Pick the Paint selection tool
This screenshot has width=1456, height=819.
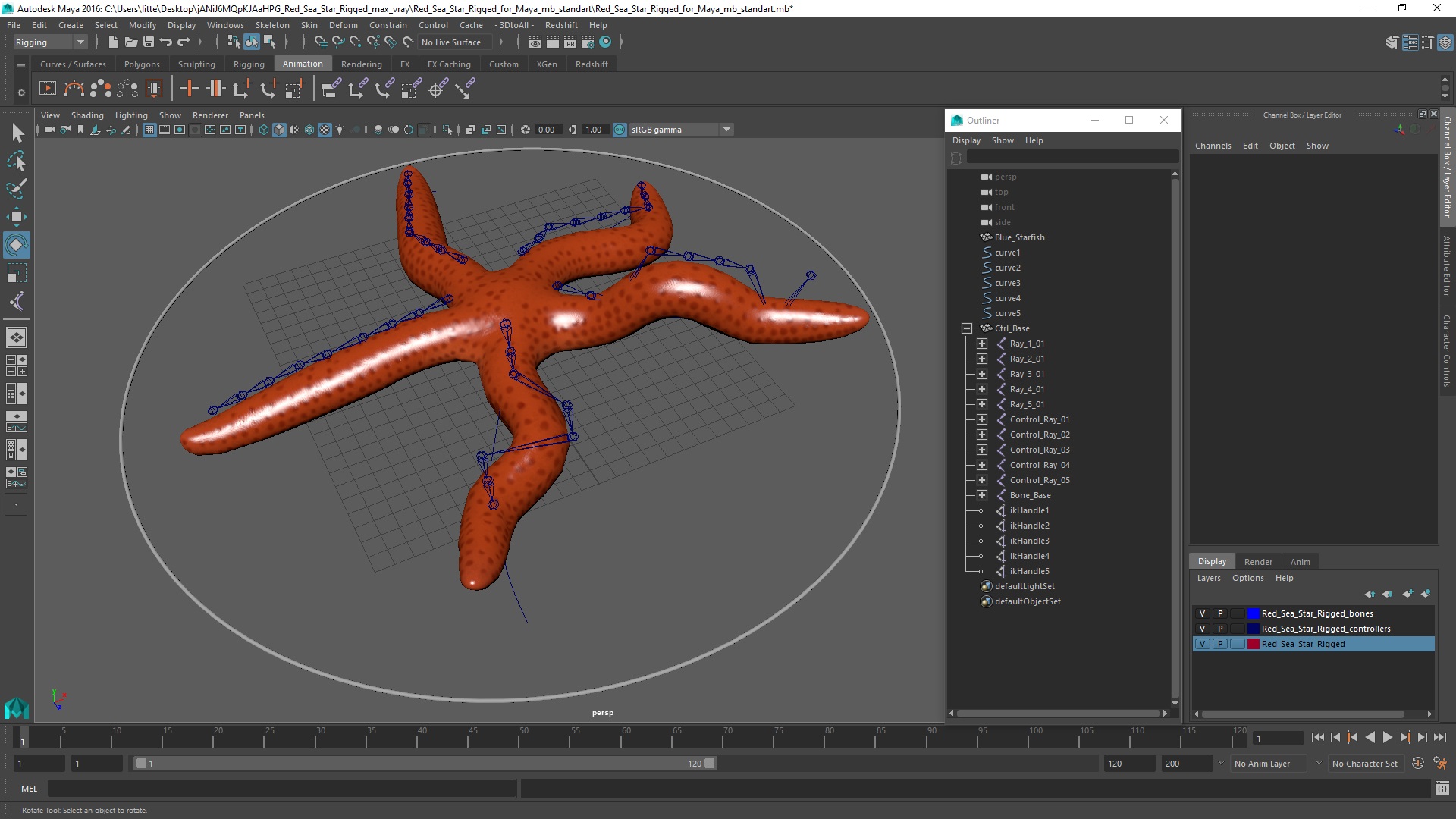(x=16, y=189)
